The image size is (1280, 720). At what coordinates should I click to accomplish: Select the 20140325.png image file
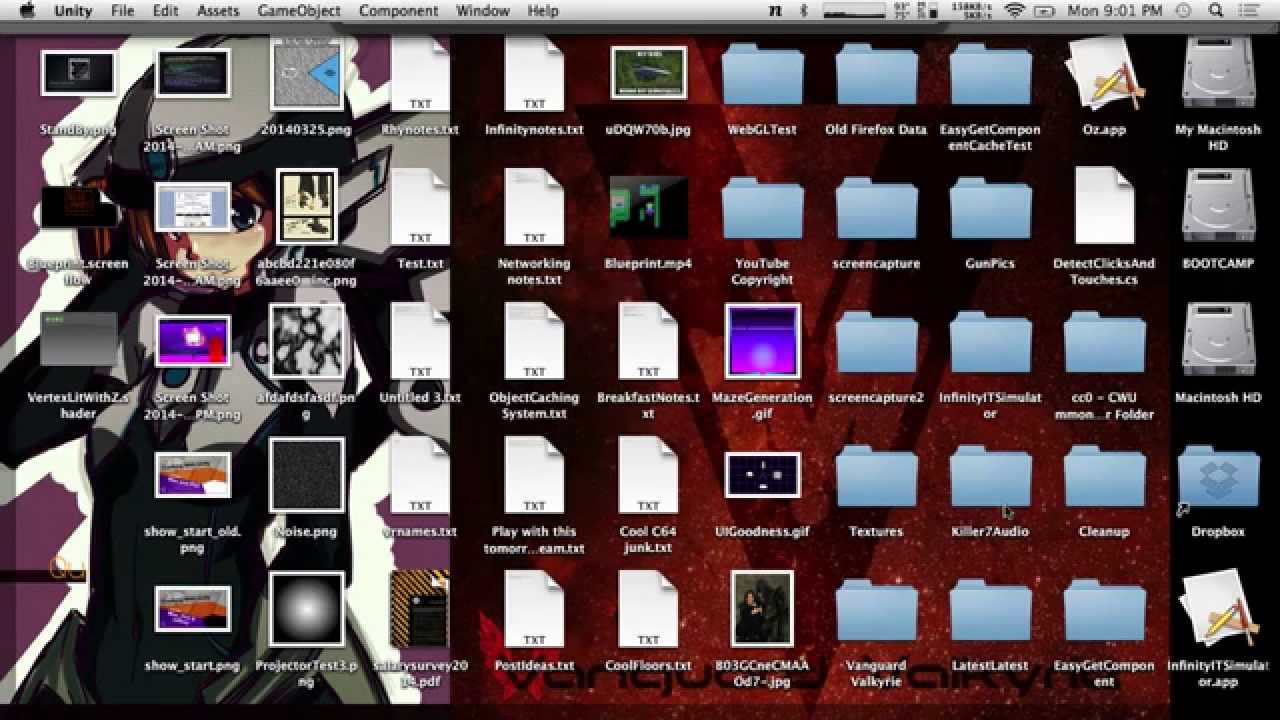pyautogui.click(x=306, y=73)
